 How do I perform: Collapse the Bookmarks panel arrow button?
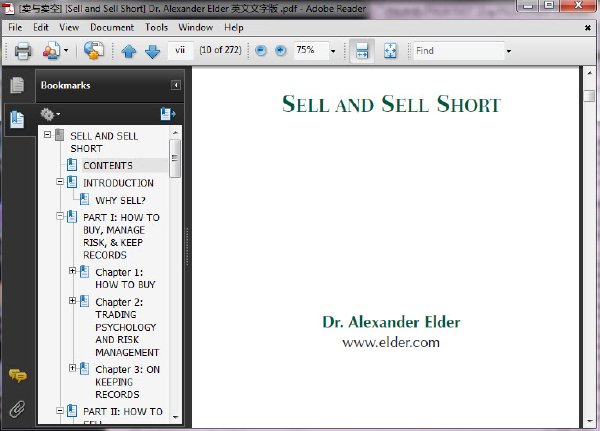point(176,85)
